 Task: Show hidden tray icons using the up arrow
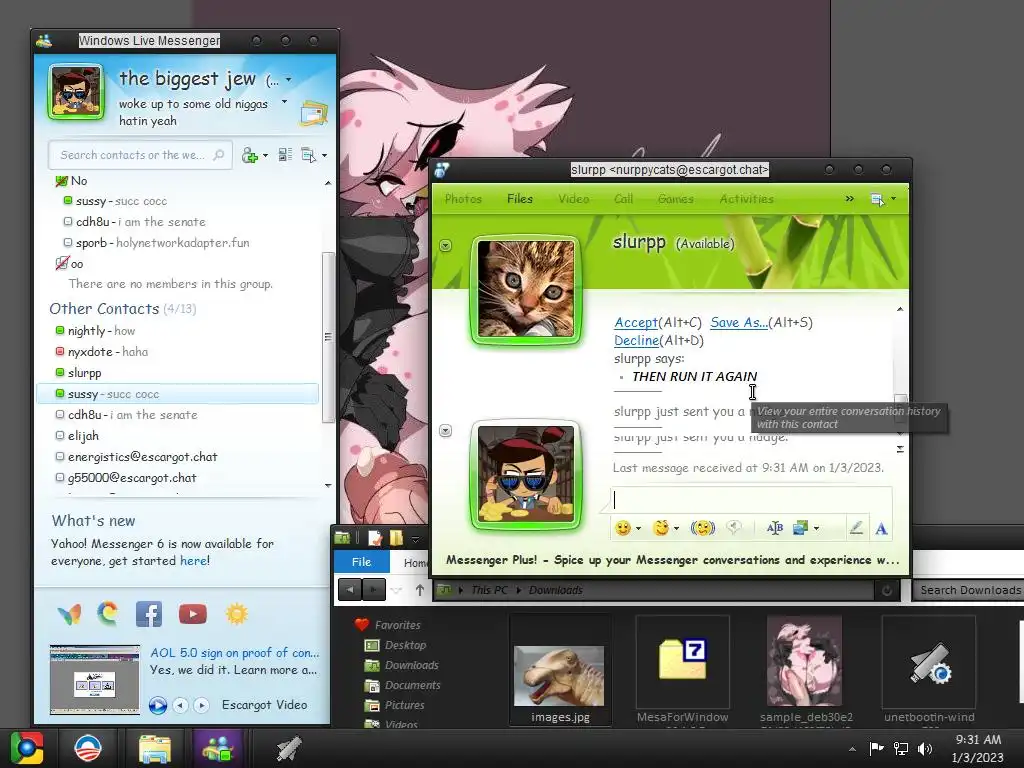coord(852,749)
